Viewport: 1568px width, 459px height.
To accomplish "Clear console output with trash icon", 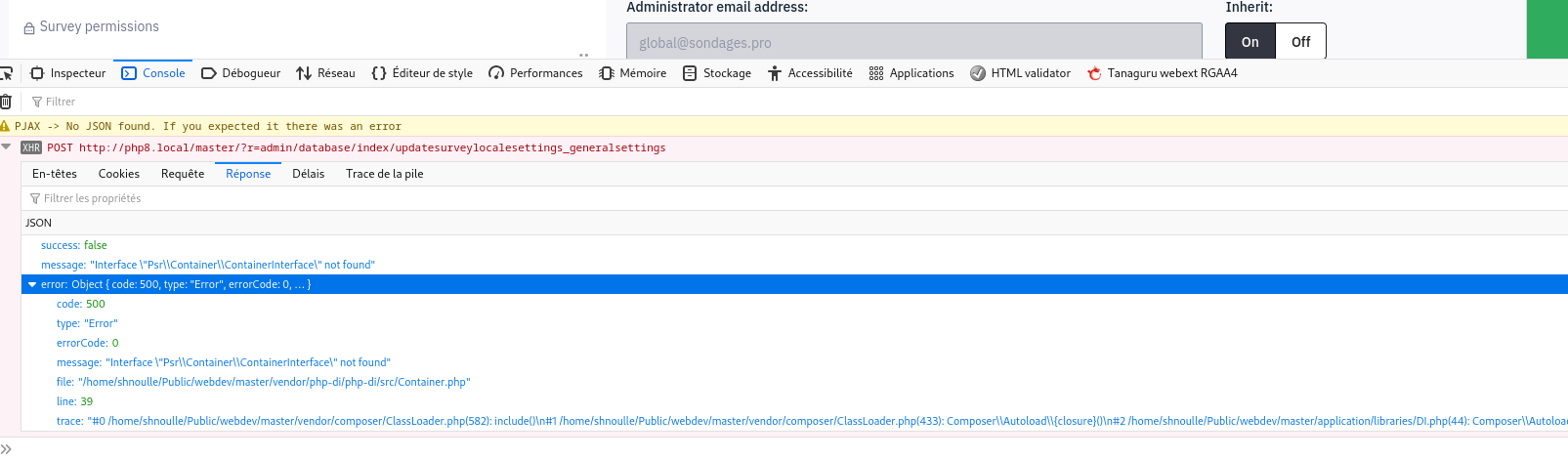I will click(6, 102).
